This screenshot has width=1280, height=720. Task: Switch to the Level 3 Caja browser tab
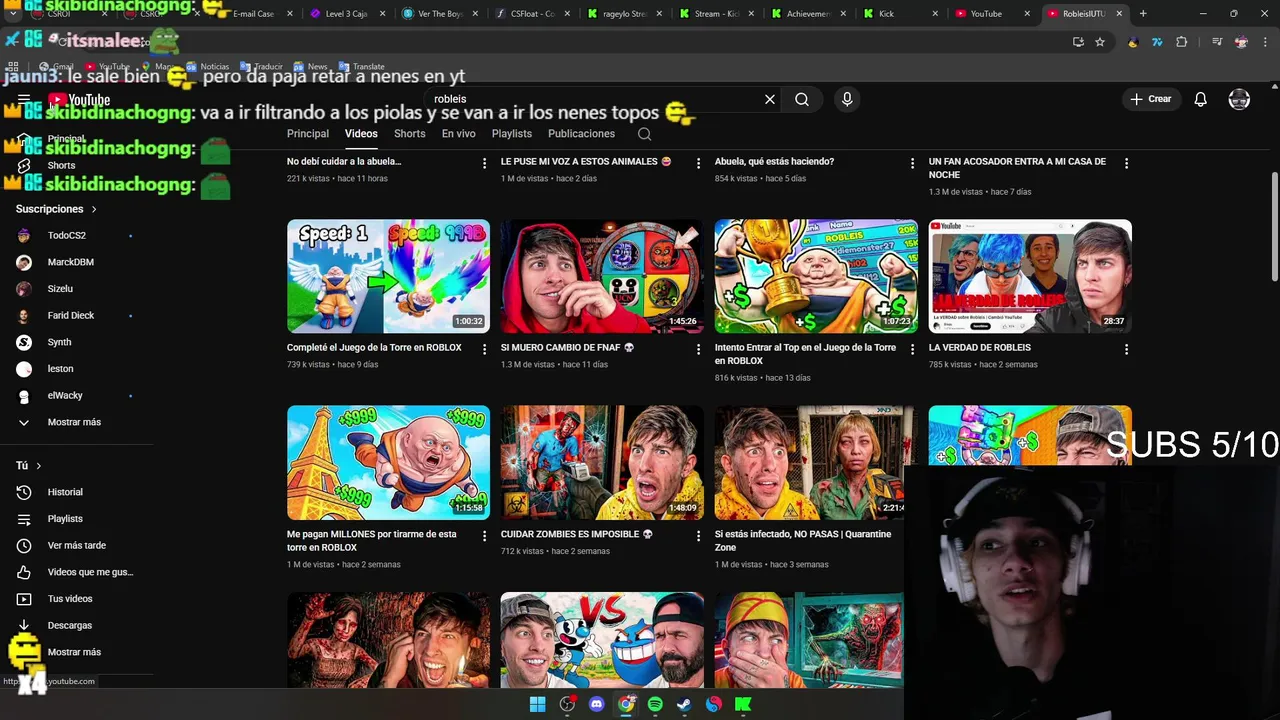click(346, 14)
